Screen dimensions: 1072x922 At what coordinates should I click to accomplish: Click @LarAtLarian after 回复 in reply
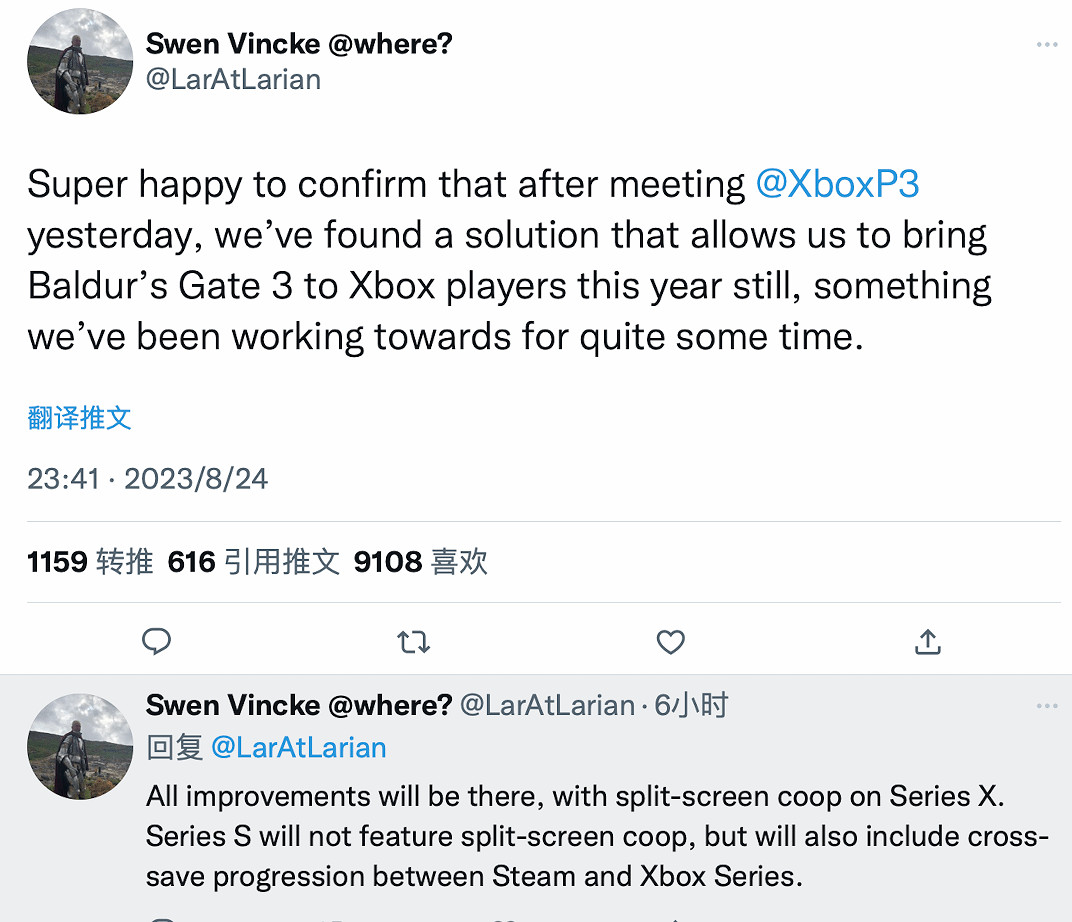click(x=299, y=747)
